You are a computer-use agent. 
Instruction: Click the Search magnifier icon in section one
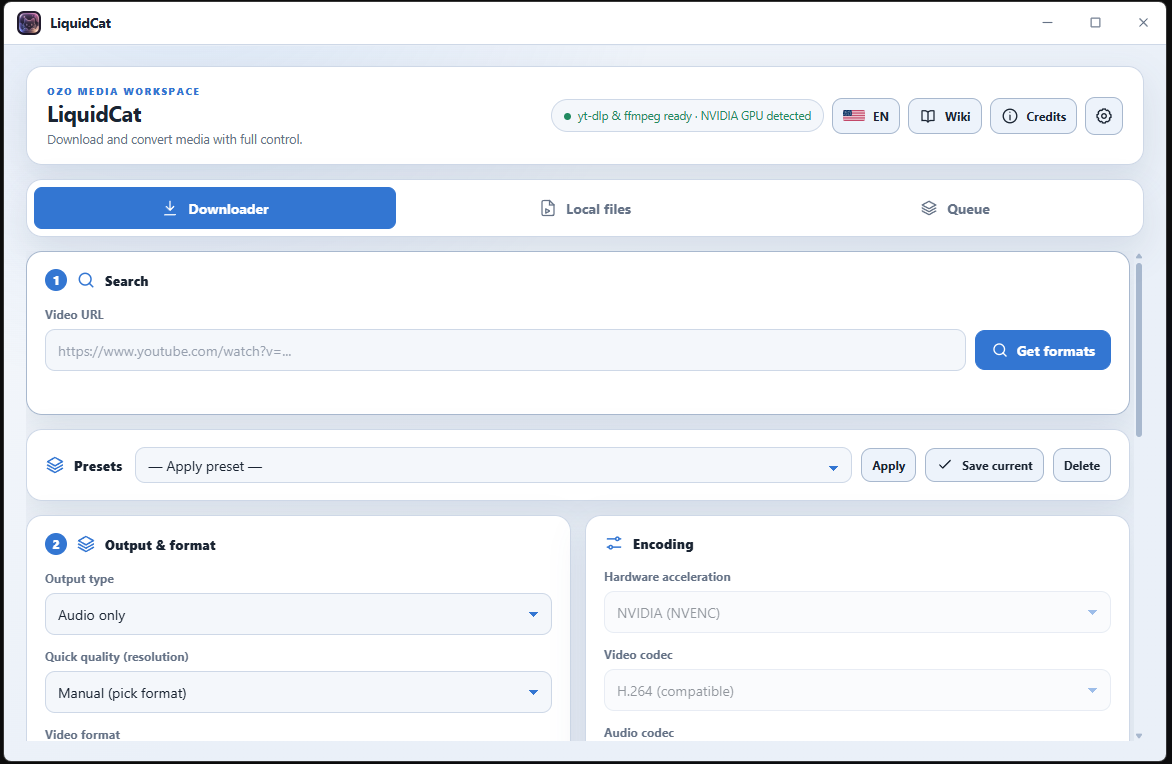coord(86,280)
